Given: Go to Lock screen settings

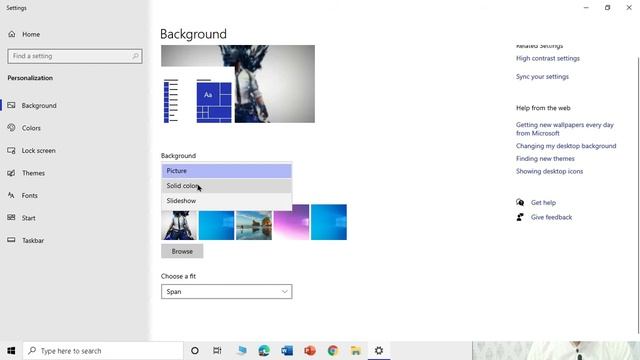Looking at the screenshot, I should [x=38, y=151].
